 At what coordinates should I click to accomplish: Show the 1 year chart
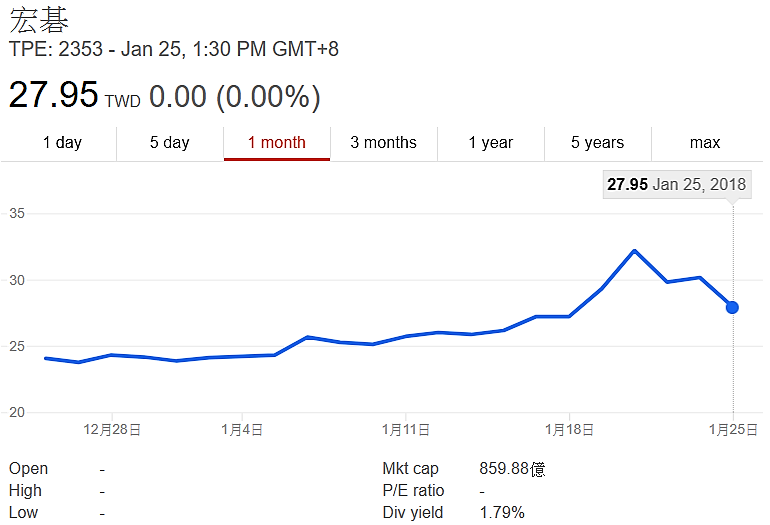(491, 142)
